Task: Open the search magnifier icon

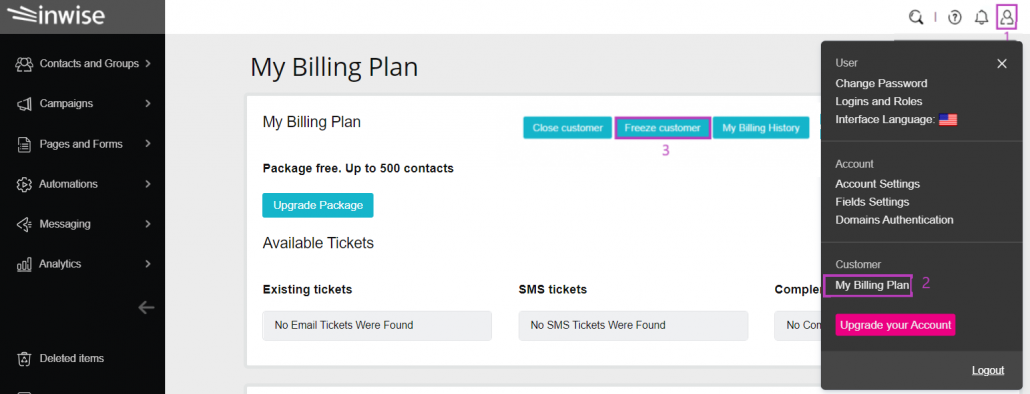Action: 916,17
